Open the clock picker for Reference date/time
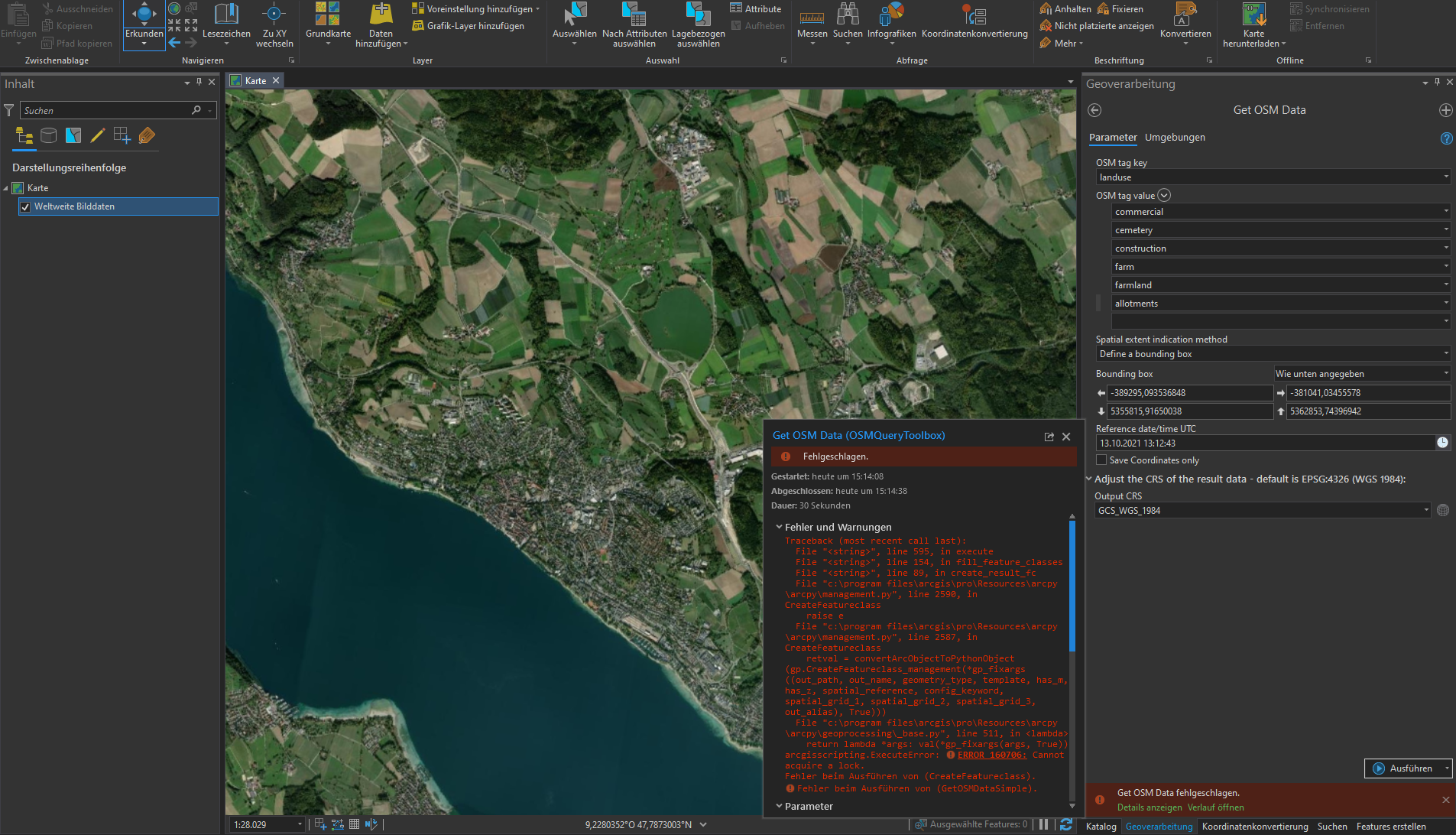The height and width of the screenshot is (835, 1456). (x=1441, y=443)
